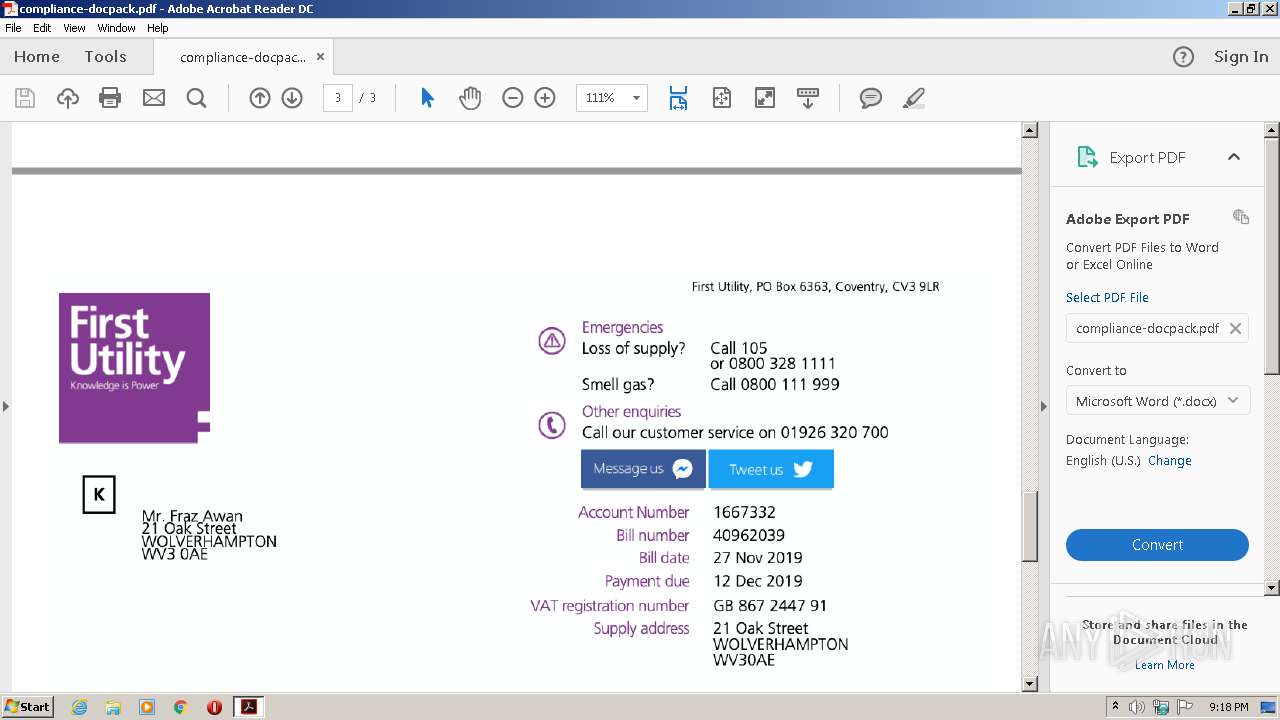1280x720 pixels.
Task: Open Opera browser in taskbar
Action: click(x=214, y=707)
